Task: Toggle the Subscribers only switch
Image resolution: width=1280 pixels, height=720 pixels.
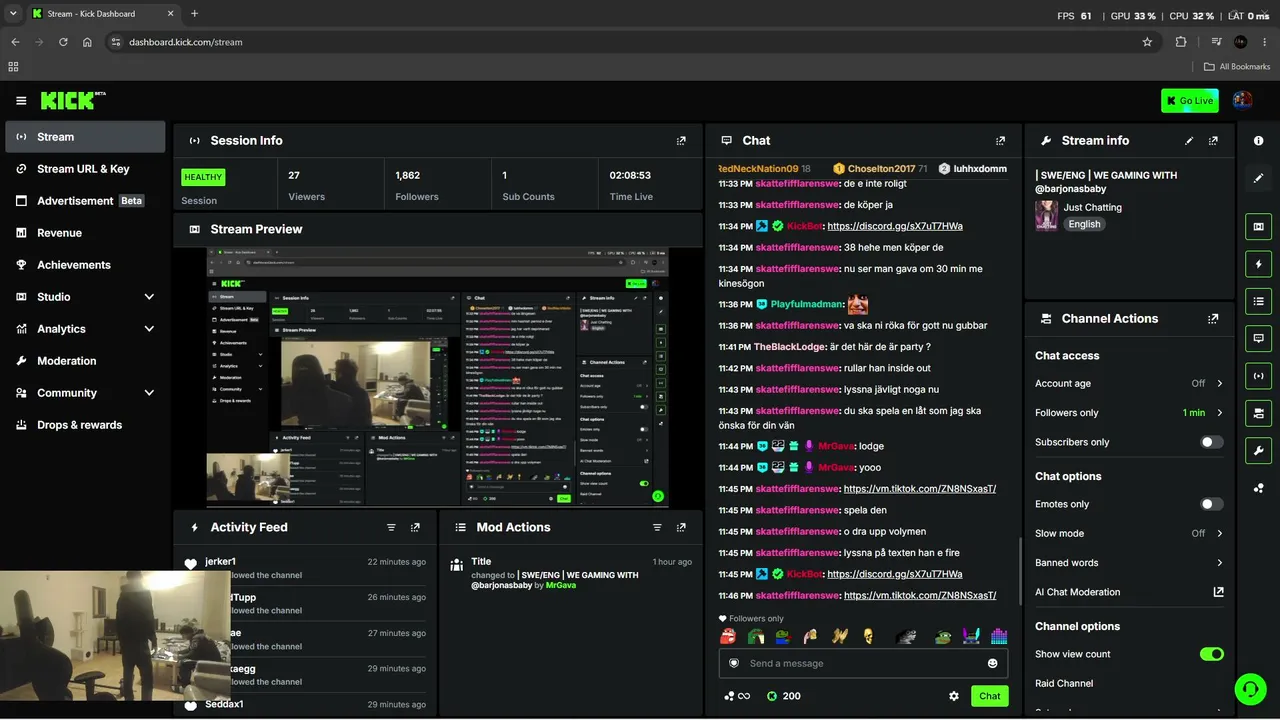Action: tap(1212, 442)
